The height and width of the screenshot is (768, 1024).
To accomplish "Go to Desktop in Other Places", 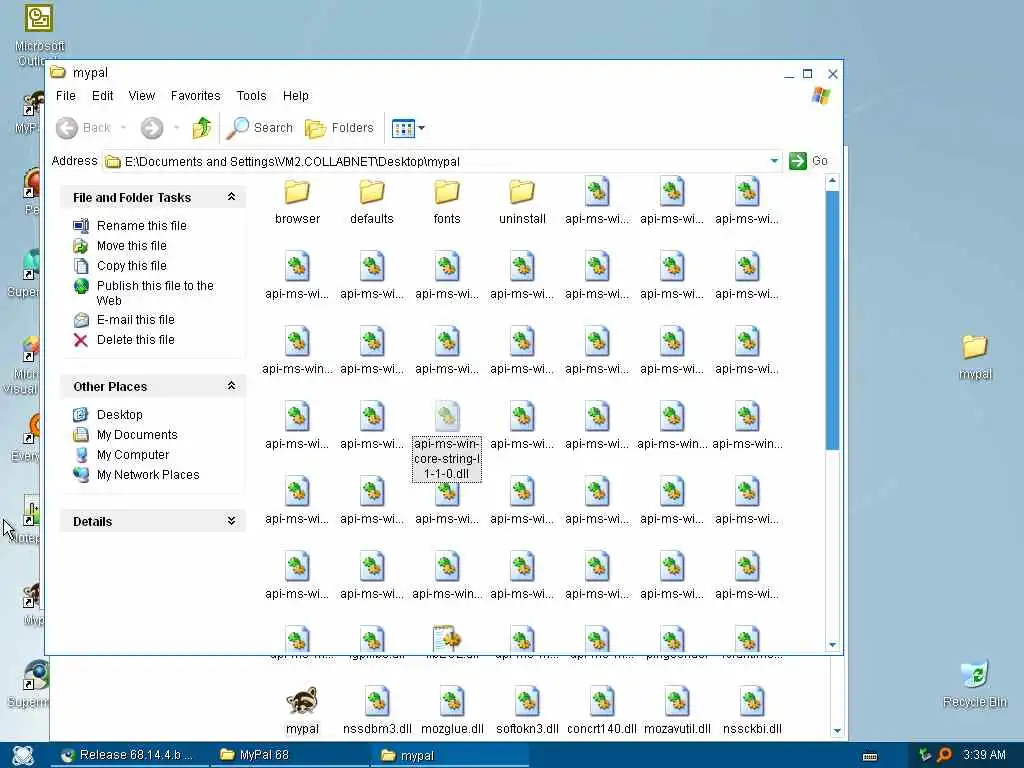I will click(108, 415).
